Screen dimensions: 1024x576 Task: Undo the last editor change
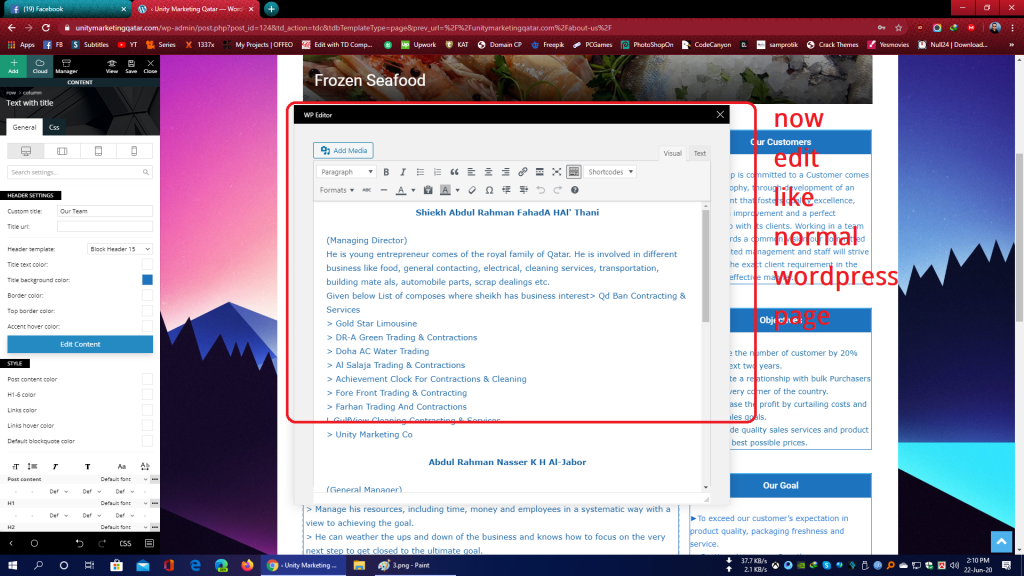coord(540,190)
